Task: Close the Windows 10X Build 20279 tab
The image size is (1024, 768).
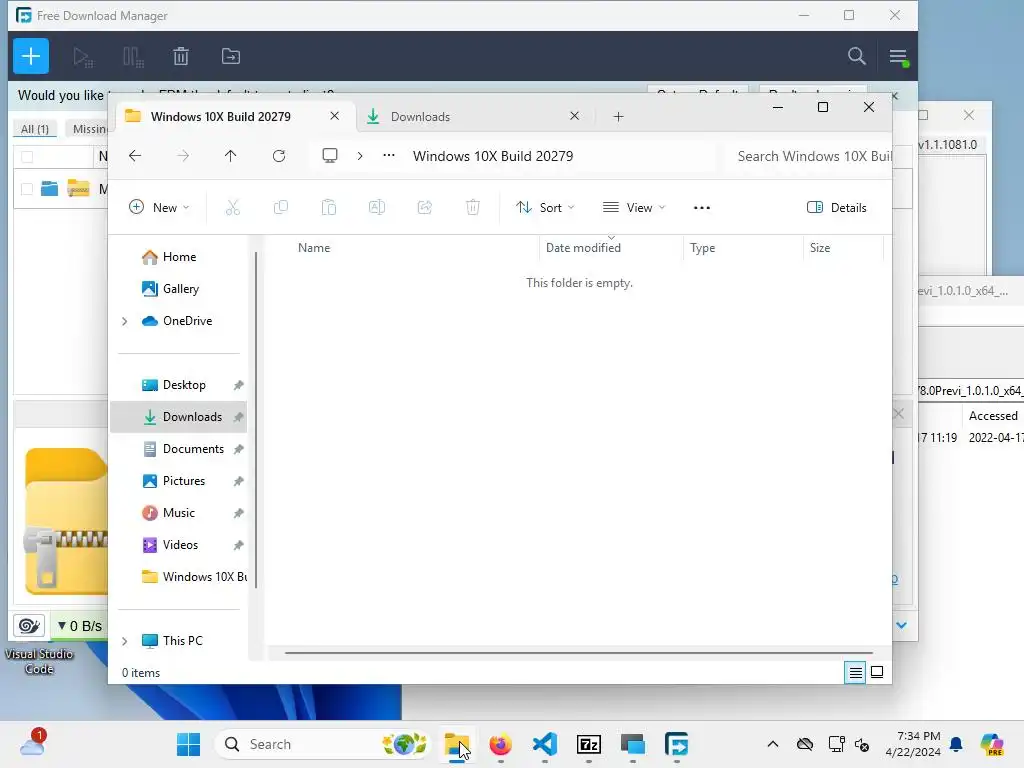Action: (x=334, y=116)
